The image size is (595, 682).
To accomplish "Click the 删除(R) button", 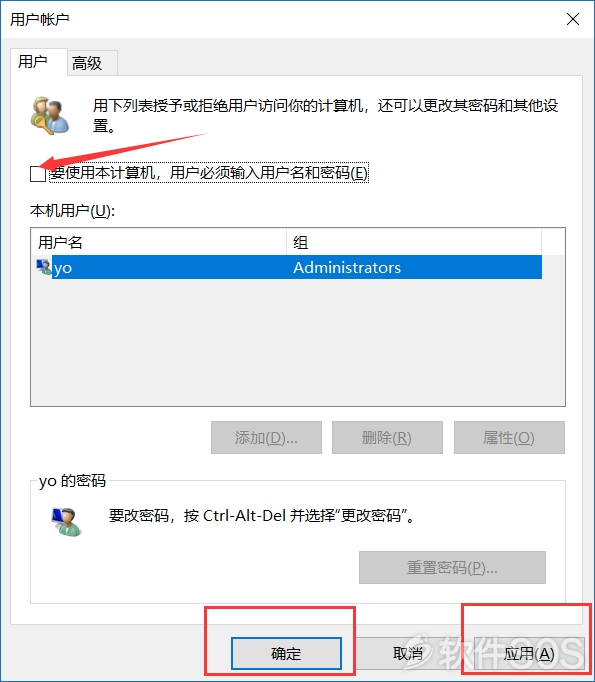I will tap(387, 438).
